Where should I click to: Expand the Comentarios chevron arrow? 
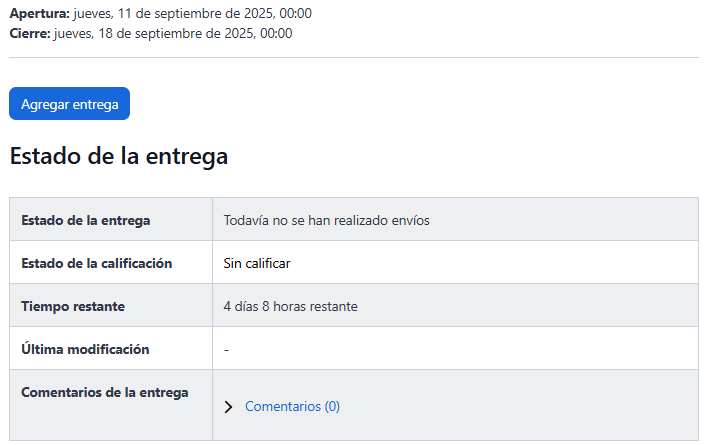pos(228,407)
